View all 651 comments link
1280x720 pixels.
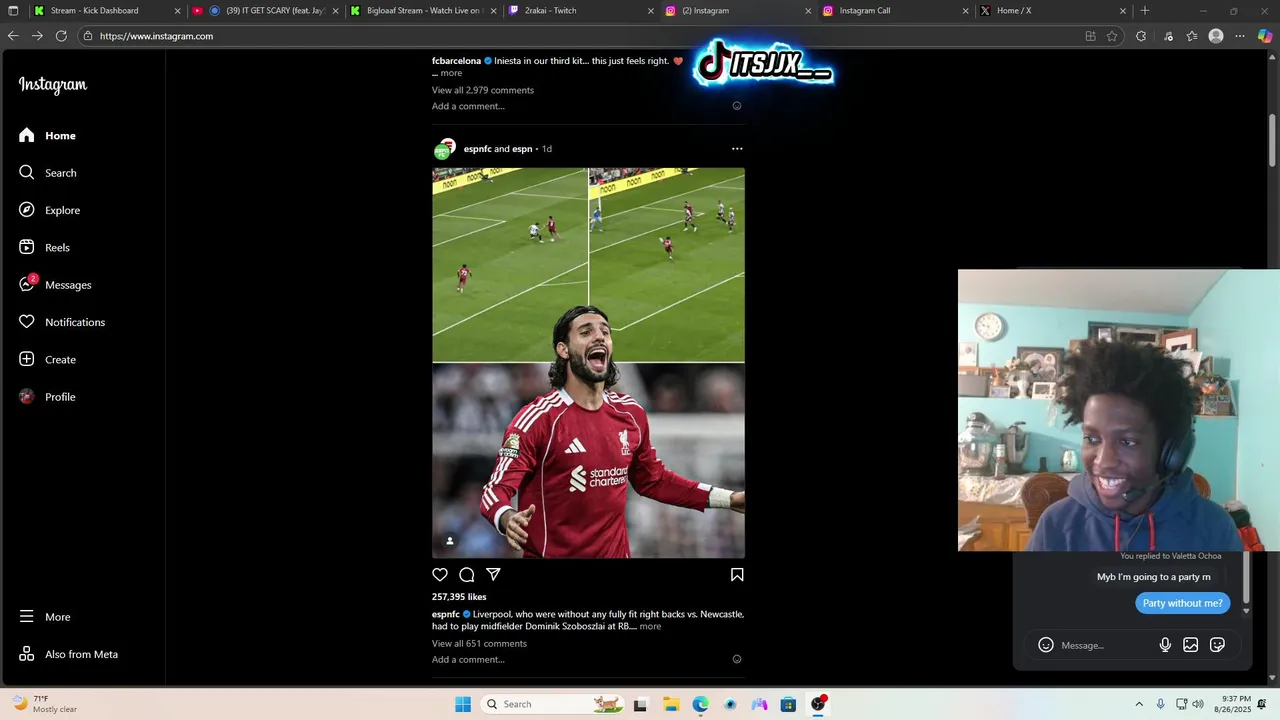click(479, 643)
